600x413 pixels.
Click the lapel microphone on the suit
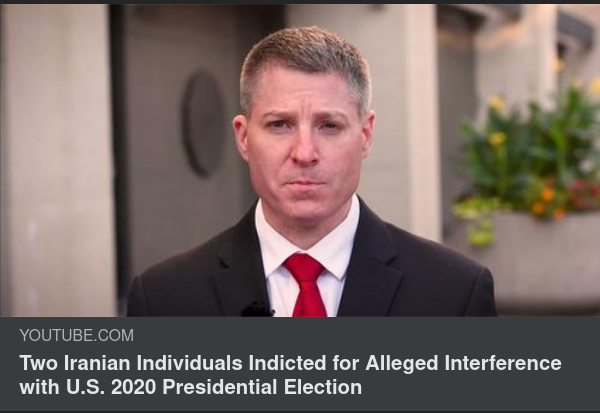(257, 309)
